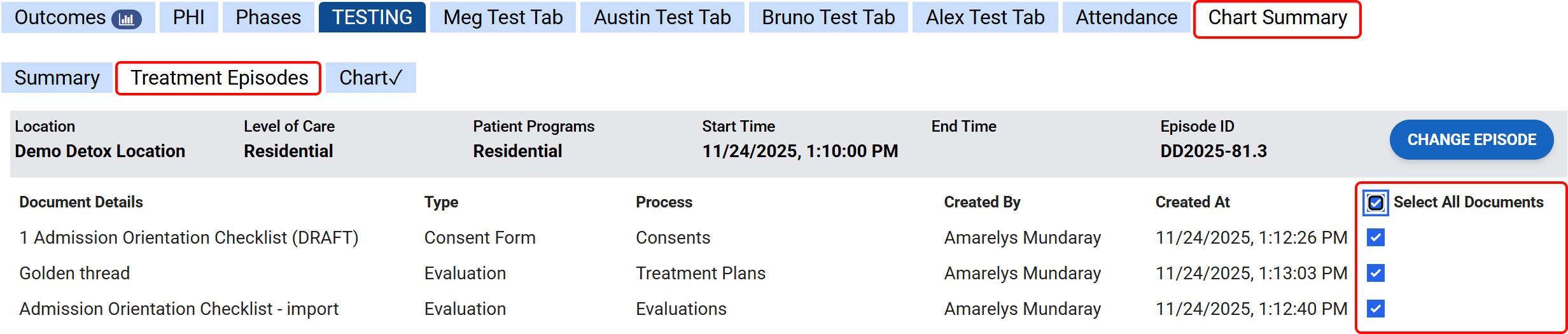This screenshot has height=334, width=1568.
Task: Uncheck the Golden thread document checkbox
Action: click(1376, 274)
